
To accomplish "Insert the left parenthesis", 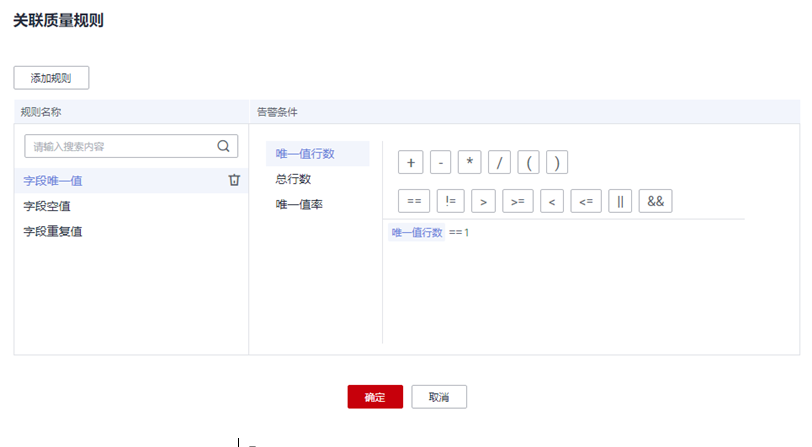I will click(x=529, y=162).
